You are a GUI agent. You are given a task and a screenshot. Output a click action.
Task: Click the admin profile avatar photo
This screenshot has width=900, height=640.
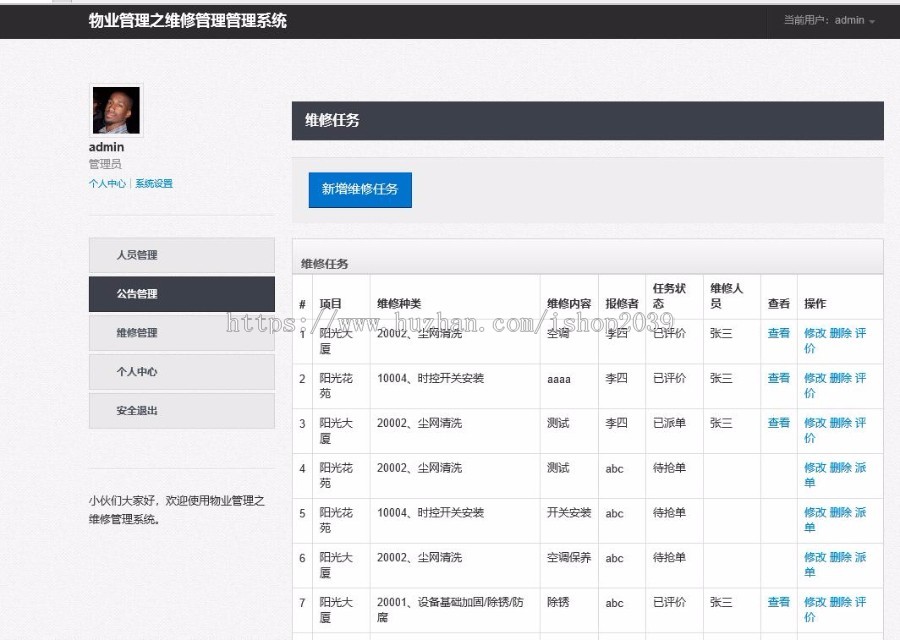pos(117,110)
